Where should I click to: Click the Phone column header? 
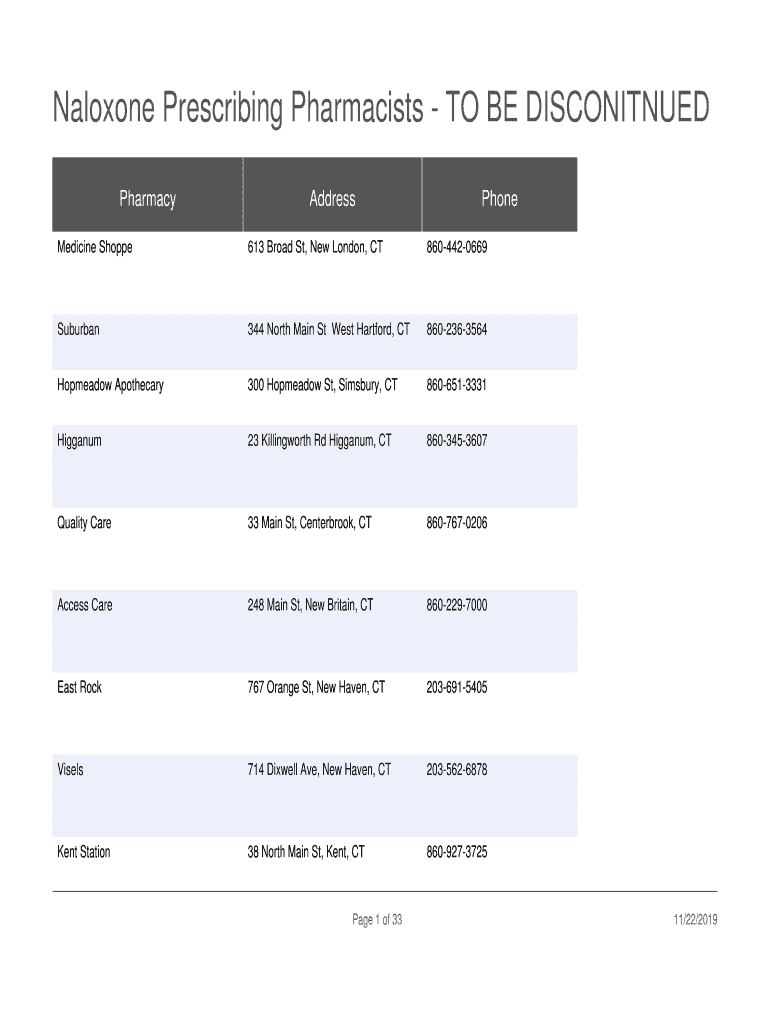coord(499,199)
